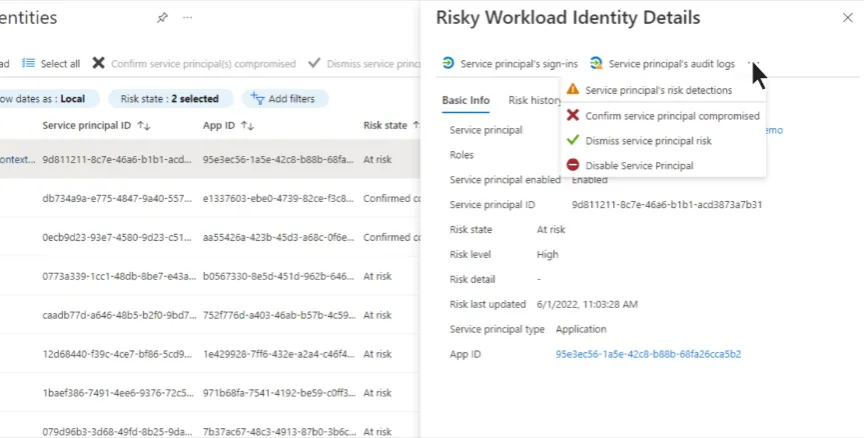
Task: Click the green check Dismiss risk icon
Action: pos(573,140)
